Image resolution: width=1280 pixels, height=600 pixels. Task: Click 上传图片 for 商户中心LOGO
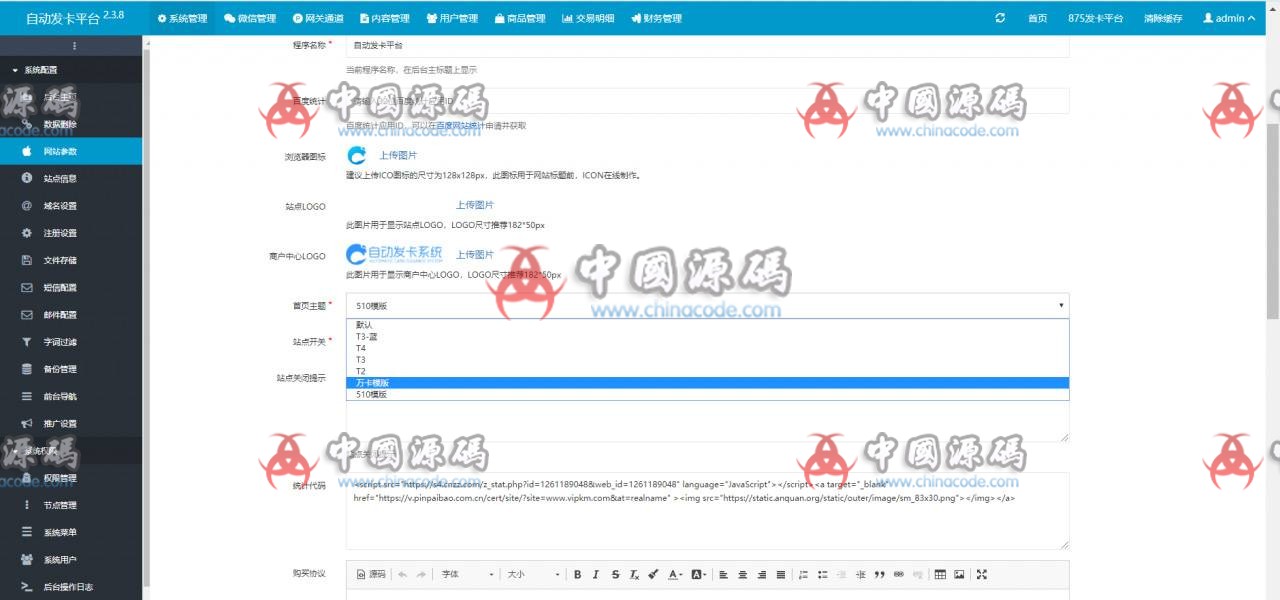coord(475,254)
